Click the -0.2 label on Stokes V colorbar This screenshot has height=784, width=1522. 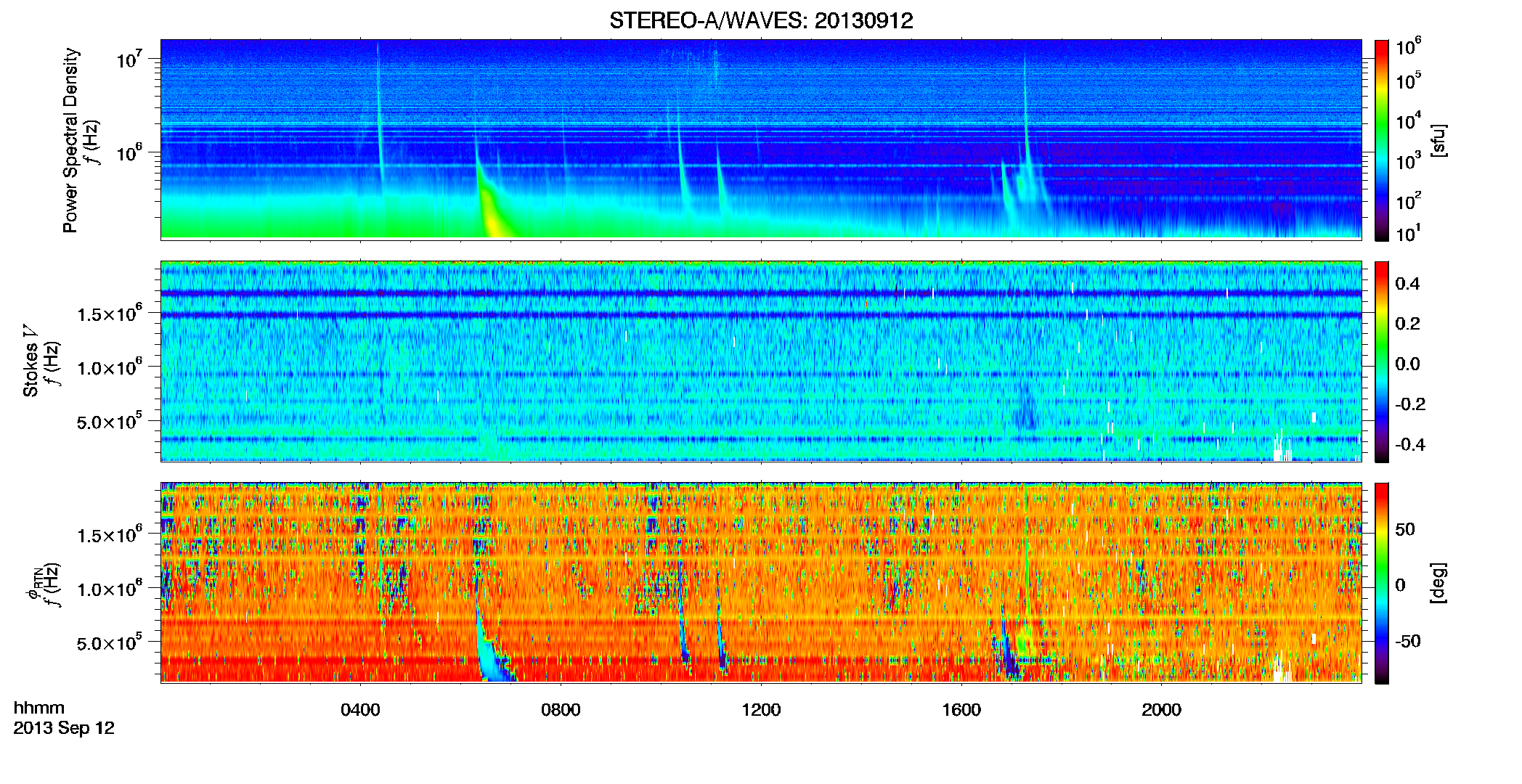1410,404
